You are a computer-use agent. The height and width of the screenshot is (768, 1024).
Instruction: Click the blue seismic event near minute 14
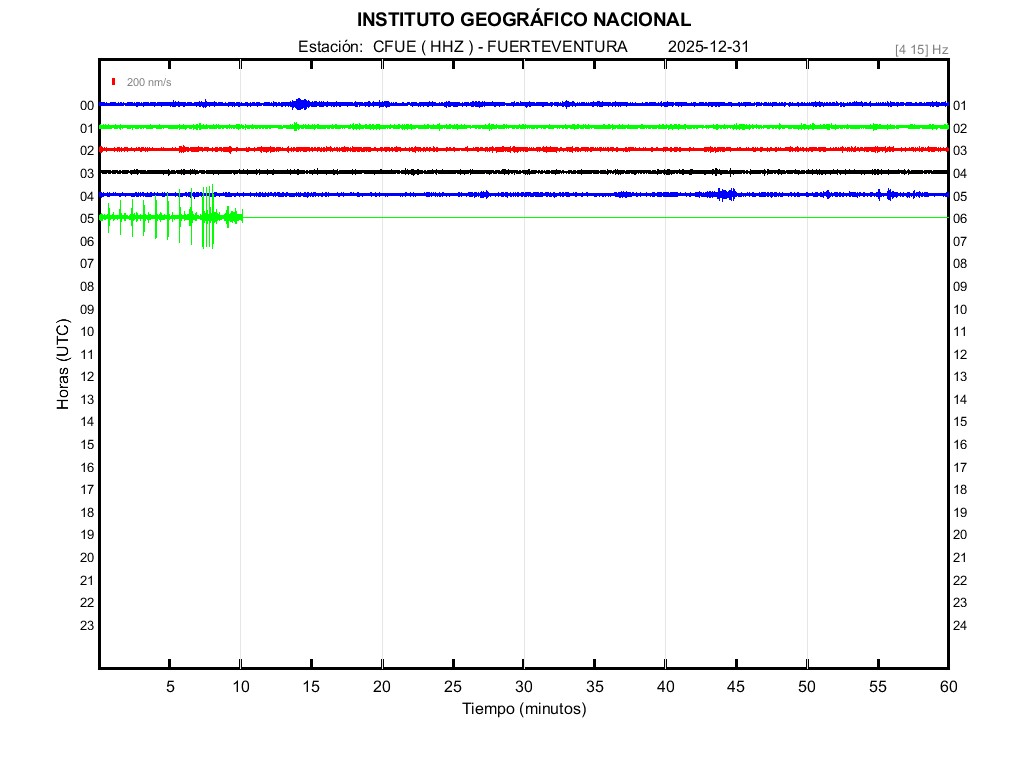click(299, 104)
